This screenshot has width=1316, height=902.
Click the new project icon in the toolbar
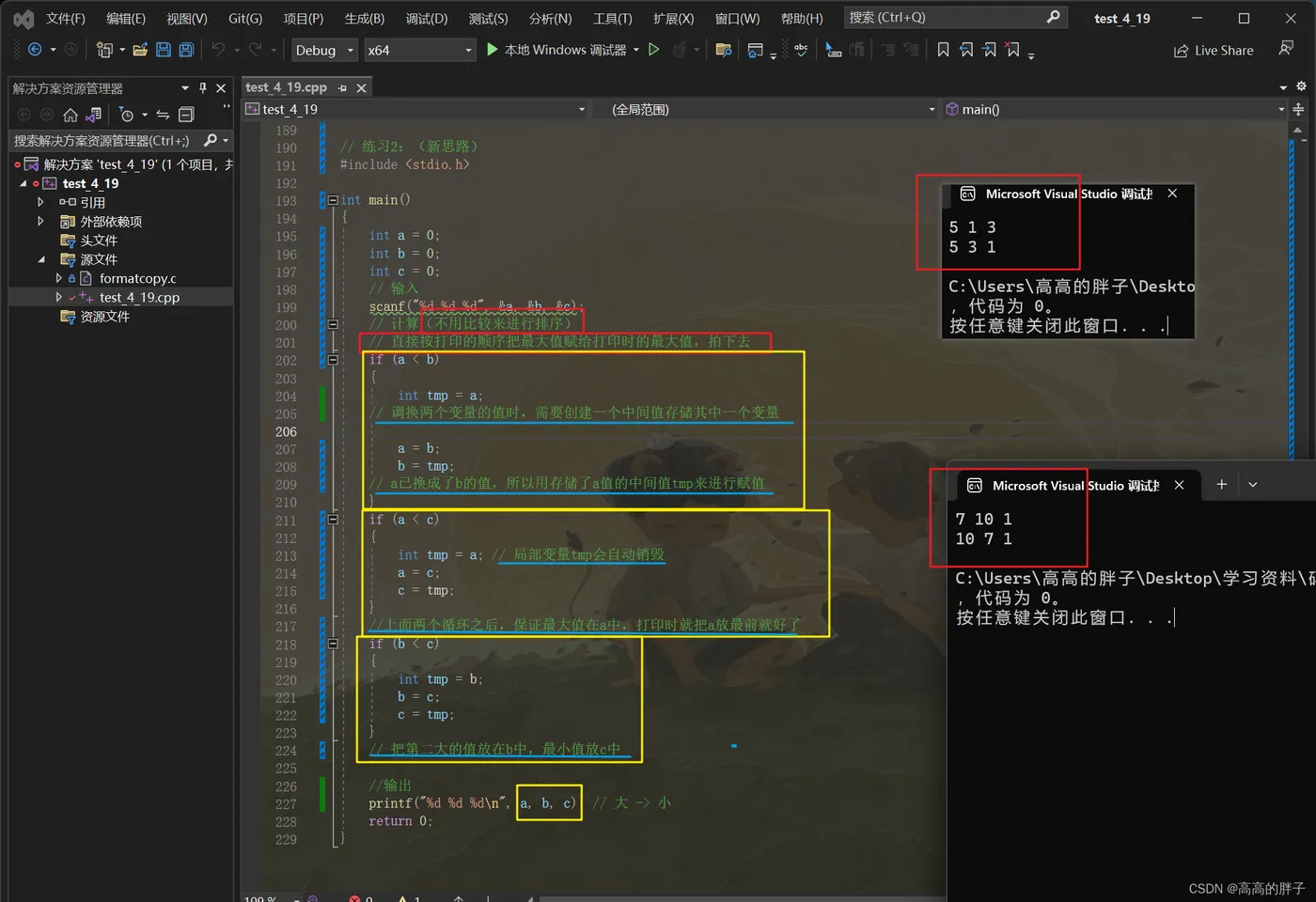click(103, 50)
